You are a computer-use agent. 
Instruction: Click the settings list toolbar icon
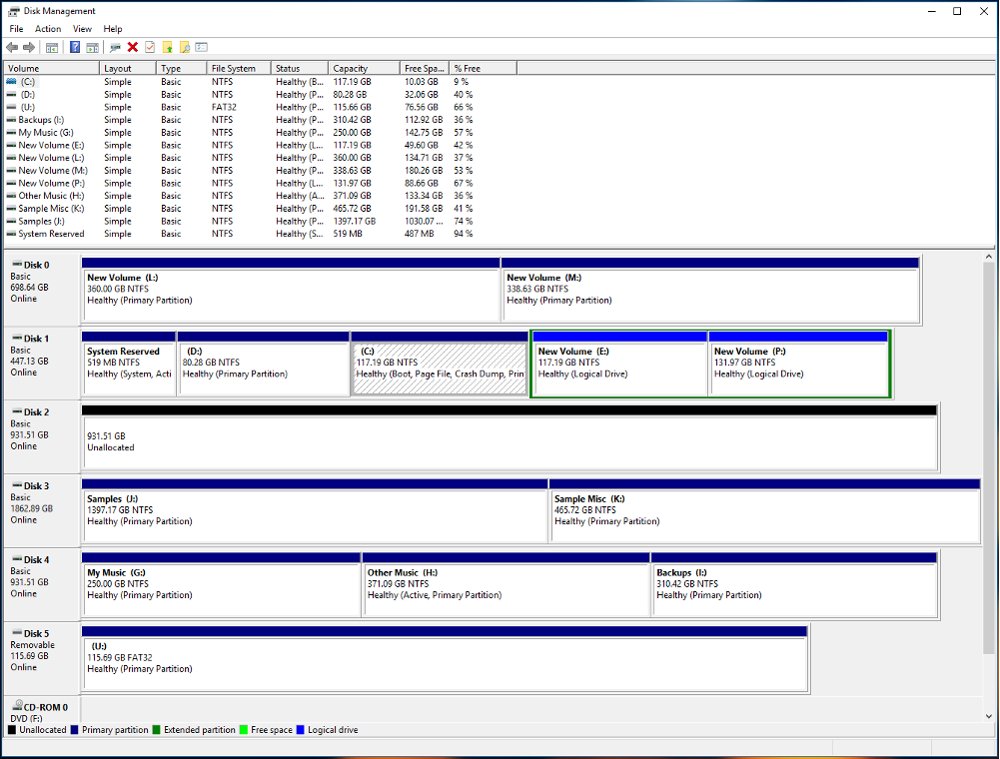(x=202, y=47)
